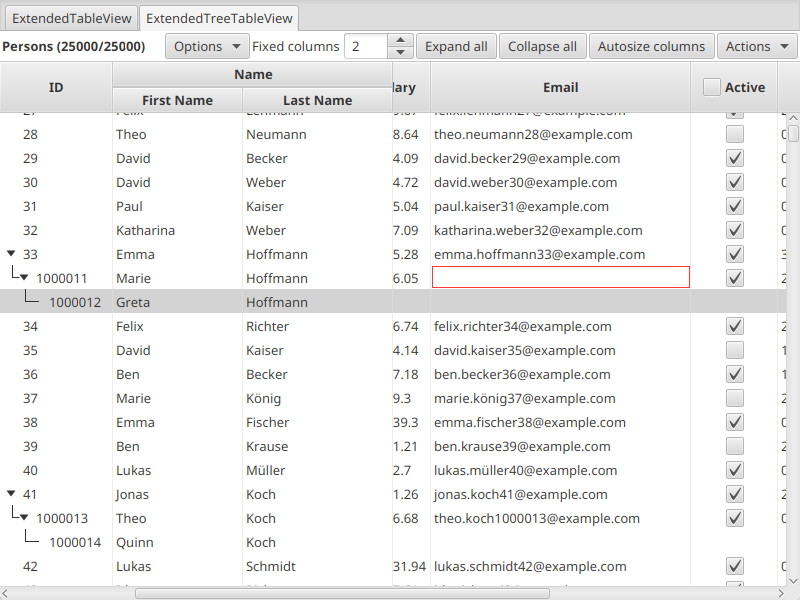
Task: Uncheck Active box for Paul Kaiser row
Action: tap(735, 206)
